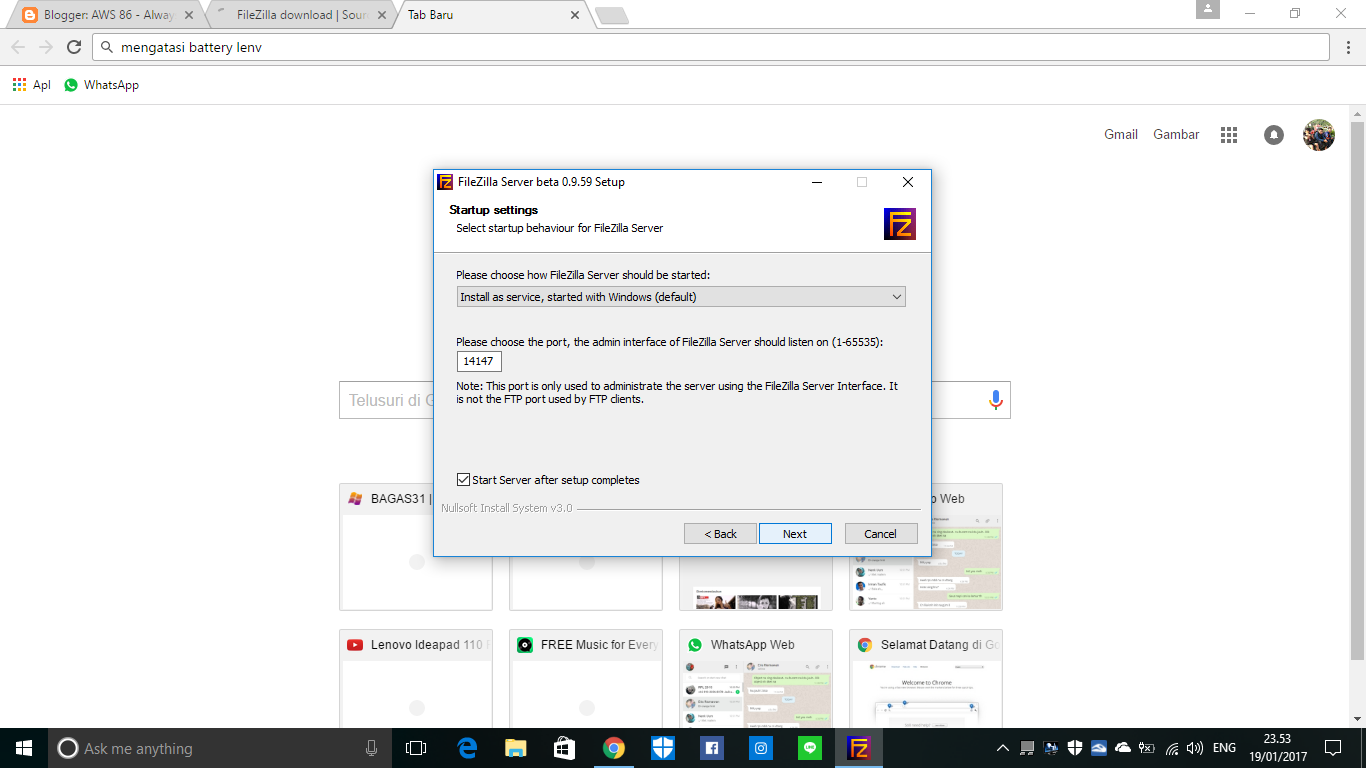Close the FileZilla setup window
This screenshot has height=768, width=1366.
(908, 182)
